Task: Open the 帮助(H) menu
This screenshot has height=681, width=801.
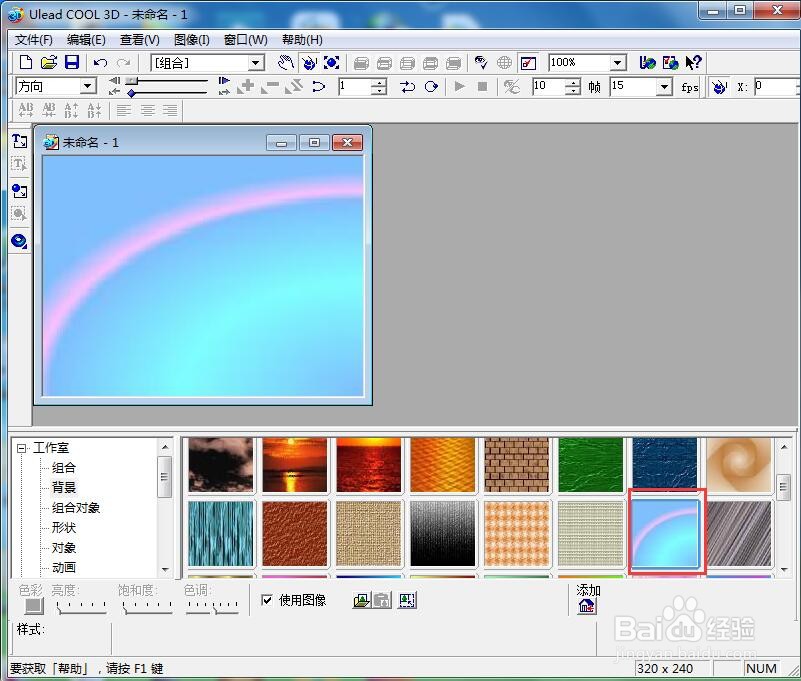Action: (x=302, y=40)
